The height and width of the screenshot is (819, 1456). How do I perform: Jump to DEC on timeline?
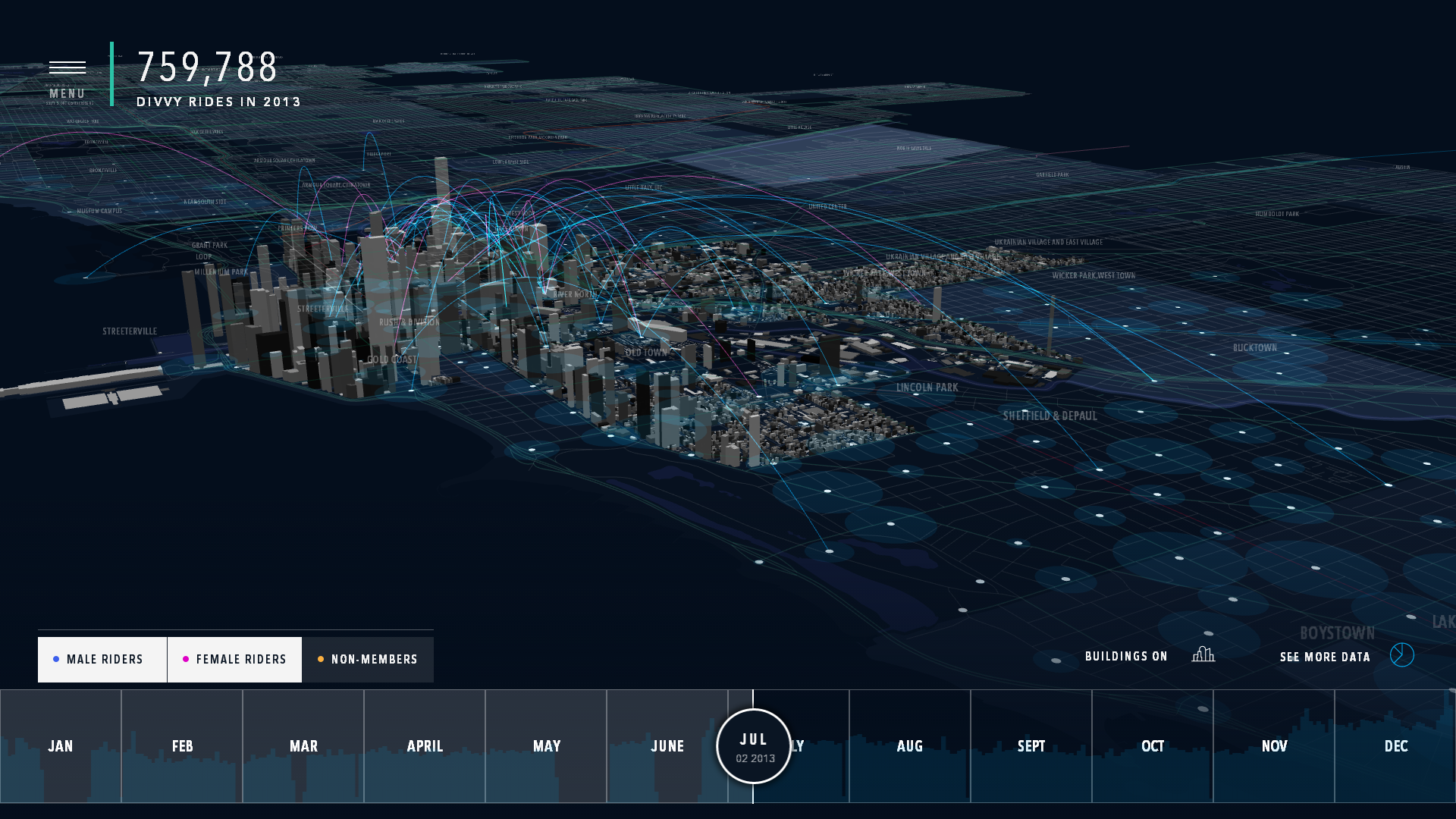click(1396, 746)
